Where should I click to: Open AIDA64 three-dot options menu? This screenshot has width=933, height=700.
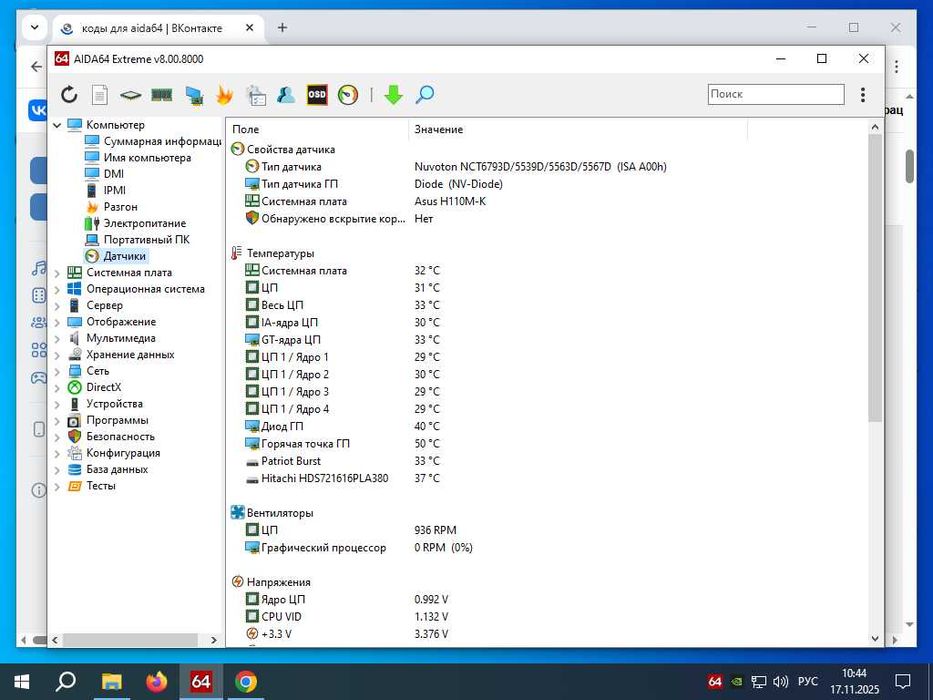[x=863, y=95]
